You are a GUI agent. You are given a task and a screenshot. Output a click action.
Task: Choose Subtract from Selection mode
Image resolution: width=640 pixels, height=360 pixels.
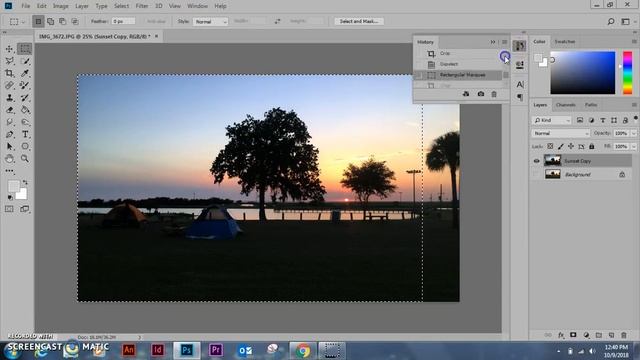62,21
